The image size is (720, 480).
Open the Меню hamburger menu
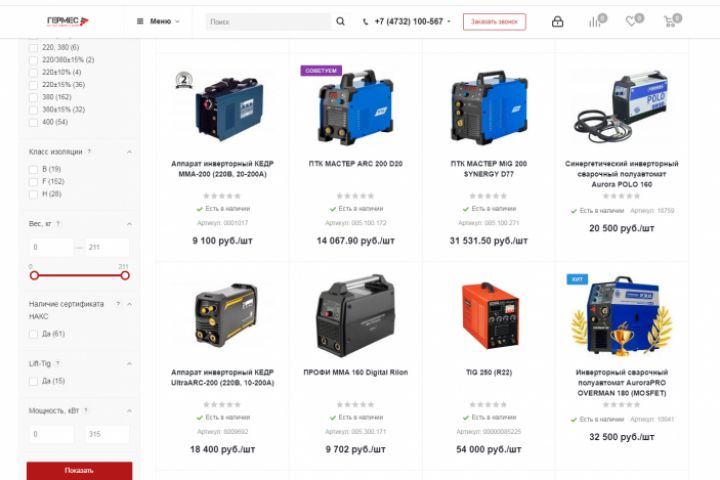[158, 21]
